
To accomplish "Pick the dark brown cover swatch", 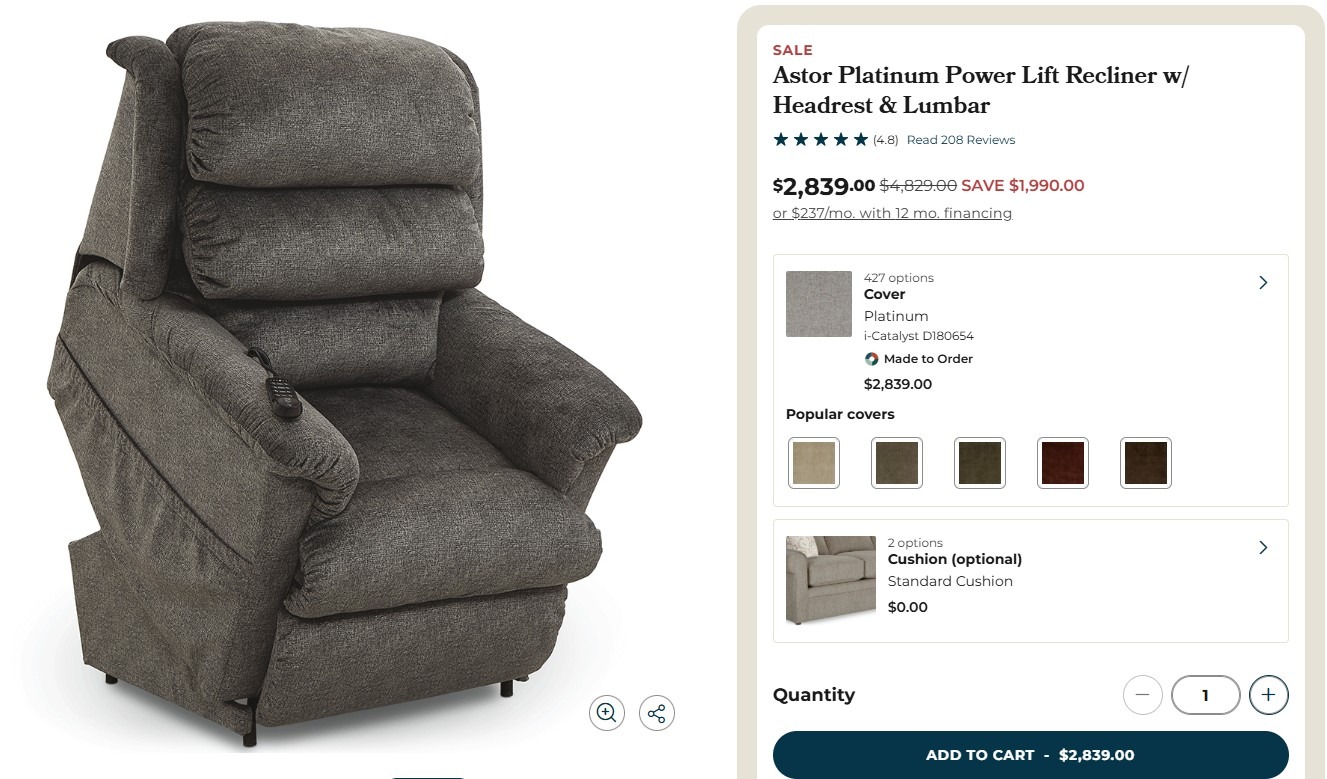I will tap(1146, 463).
